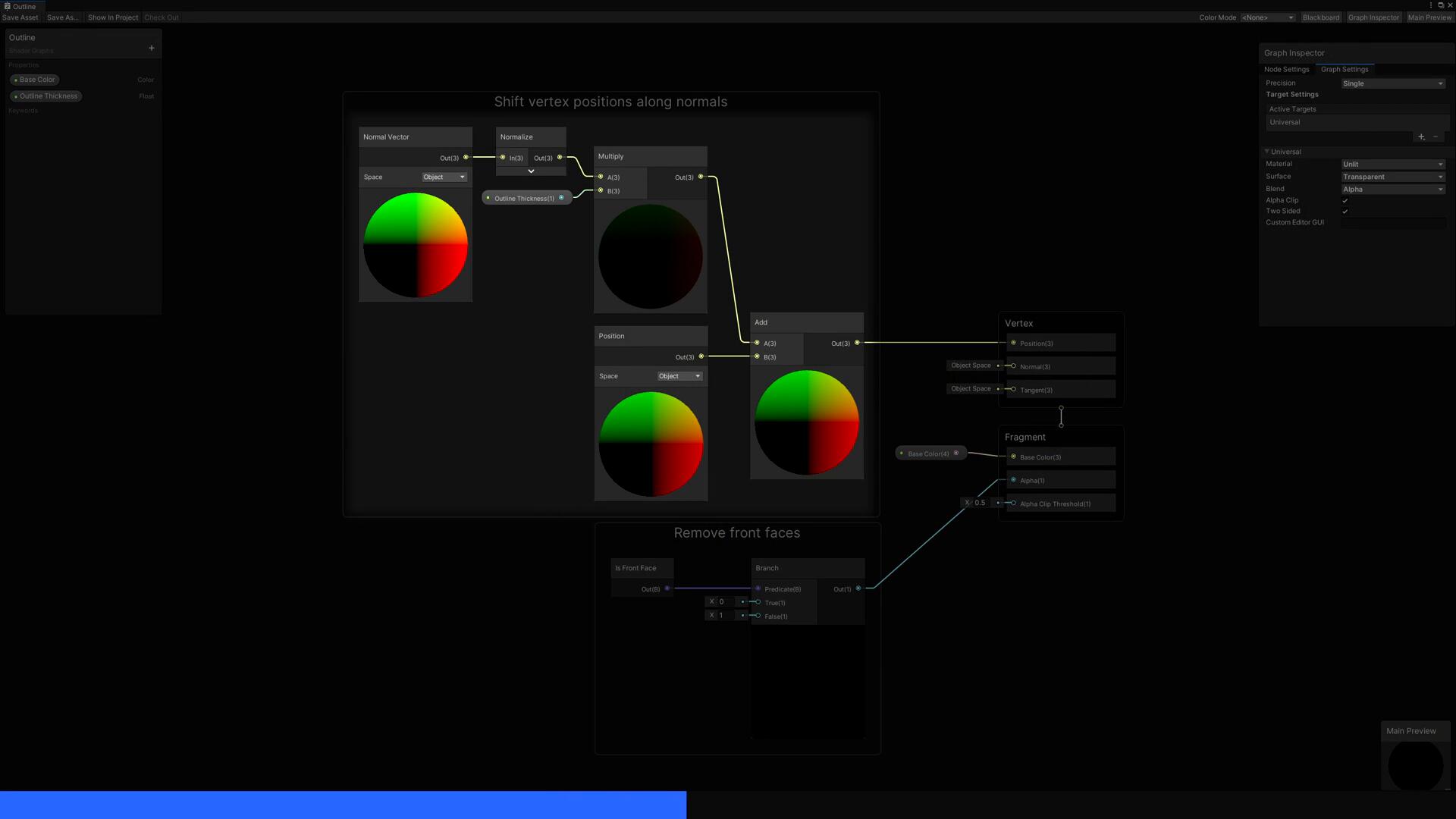
Task: Click Vertex Position(3) input port
Action: pos(1013,343)
